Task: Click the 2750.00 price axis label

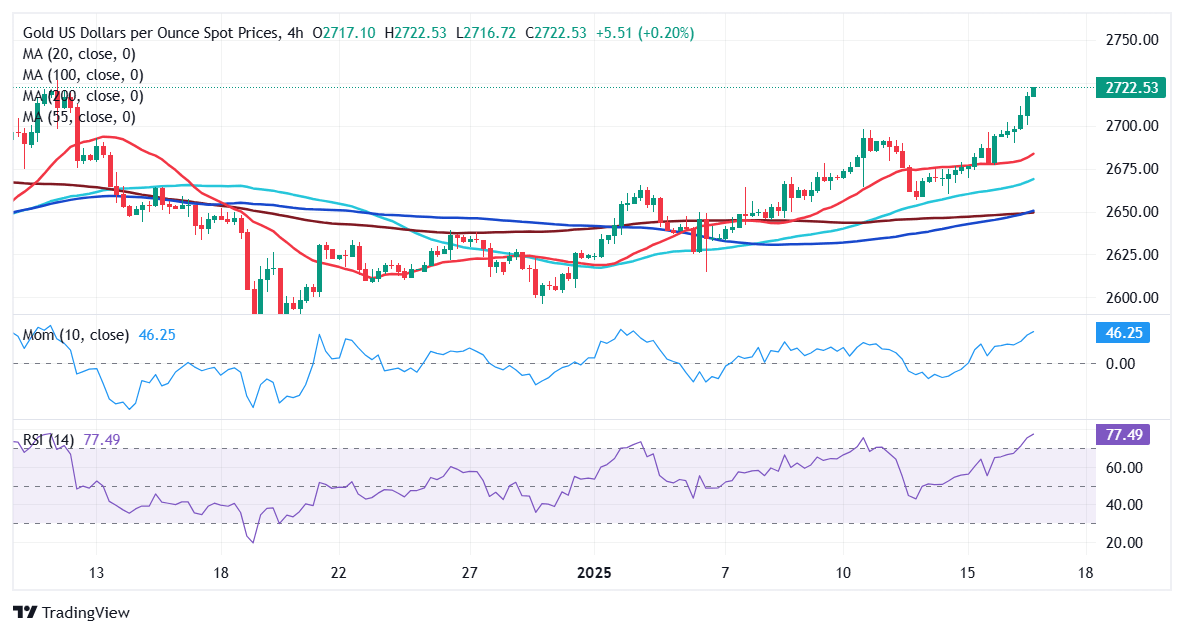Action: point(1130,39)
